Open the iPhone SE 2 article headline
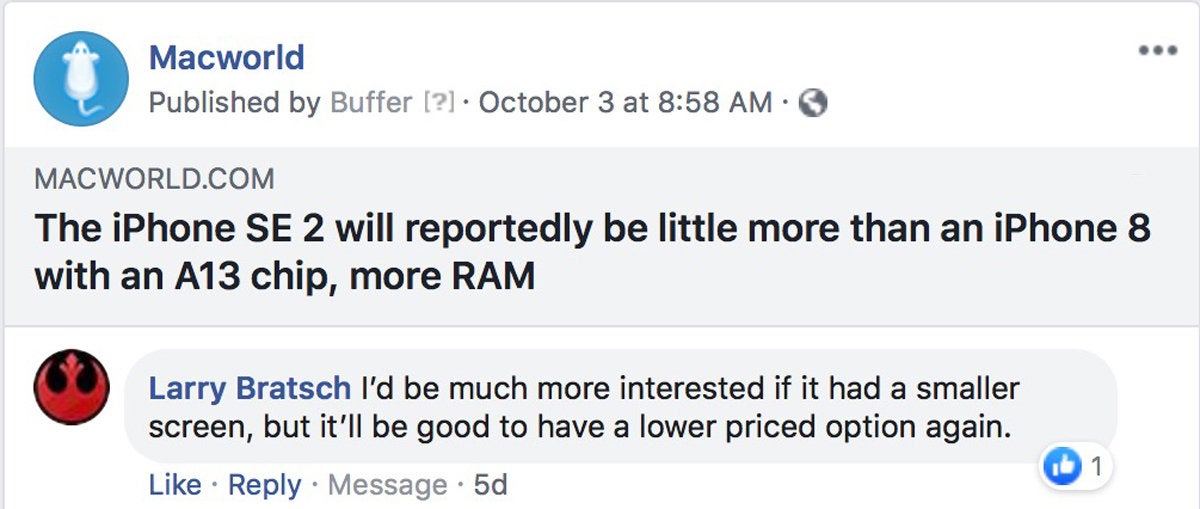 coord(592,251)
